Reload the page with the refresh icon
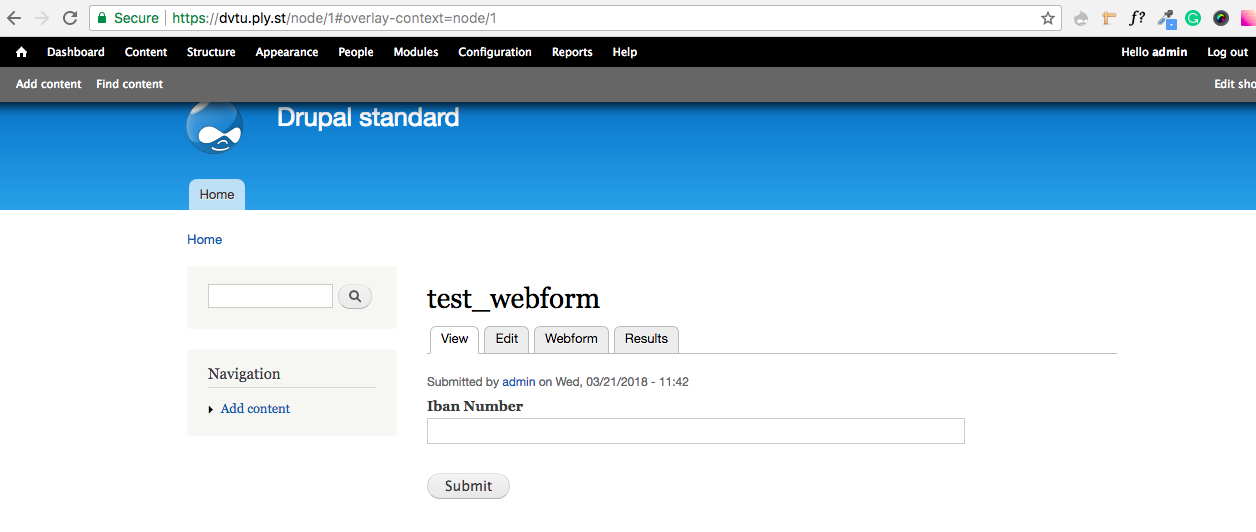Screen dimensions: 1256x532 pos(70,18)
